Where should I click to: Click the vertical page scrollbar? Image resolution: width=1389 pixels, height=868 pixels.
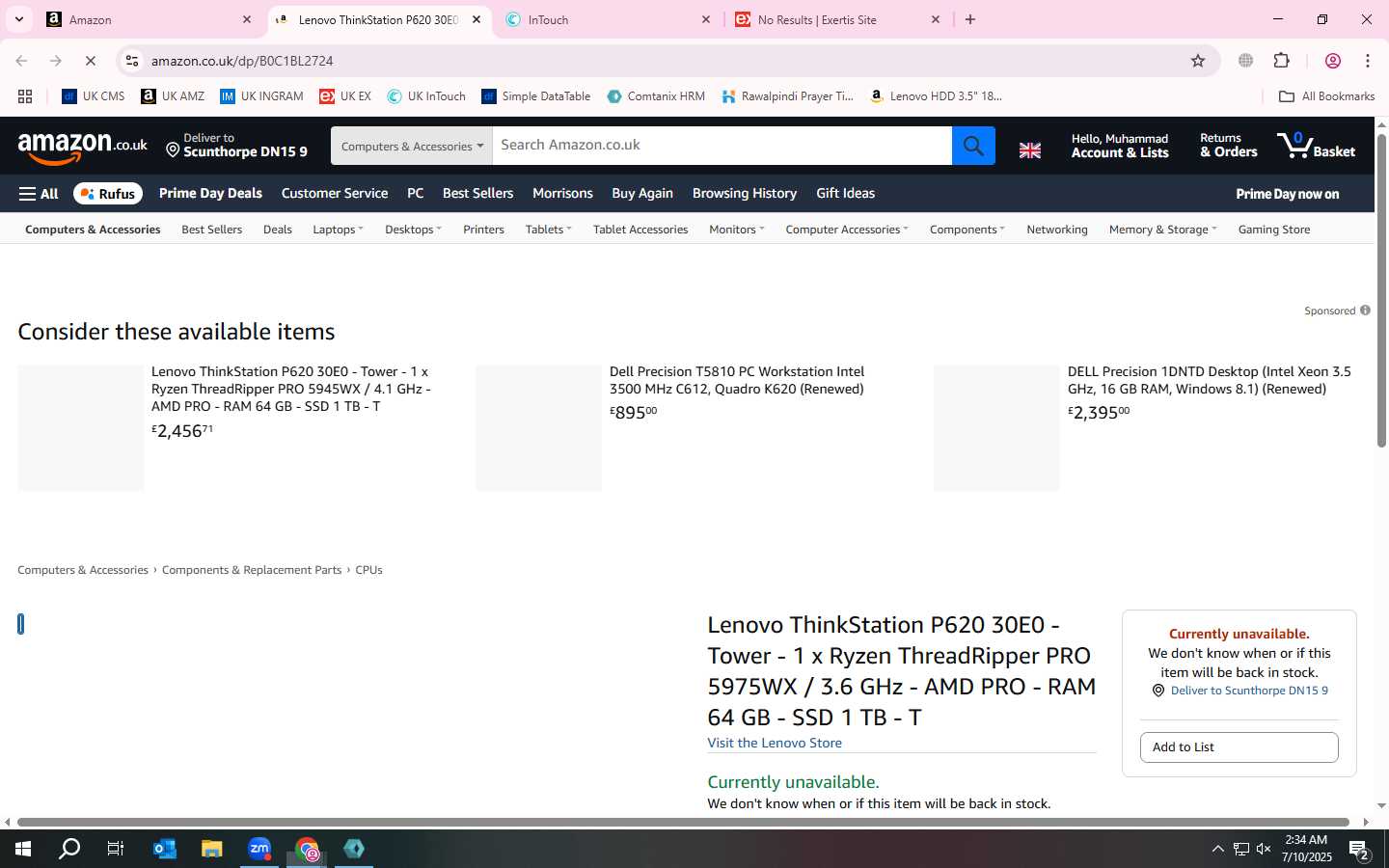coord(1381,290)
